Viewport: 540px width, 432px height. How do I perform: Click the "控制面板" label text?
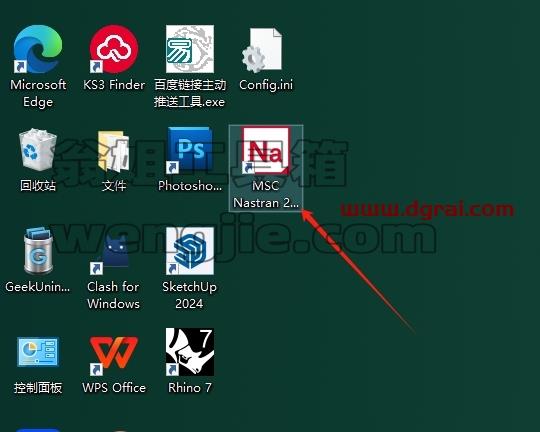38,388
